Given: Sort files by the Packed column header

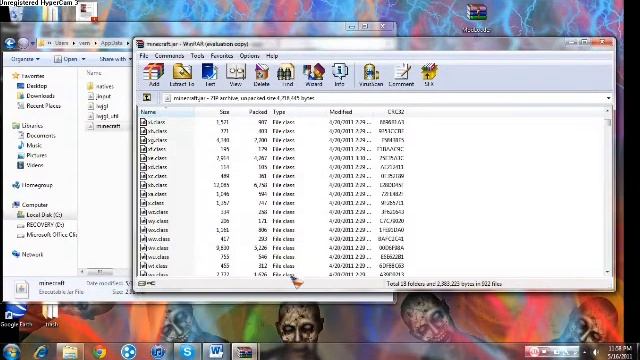Looking at the screenshot, I should pyautogui.click(x=250, y=112).
